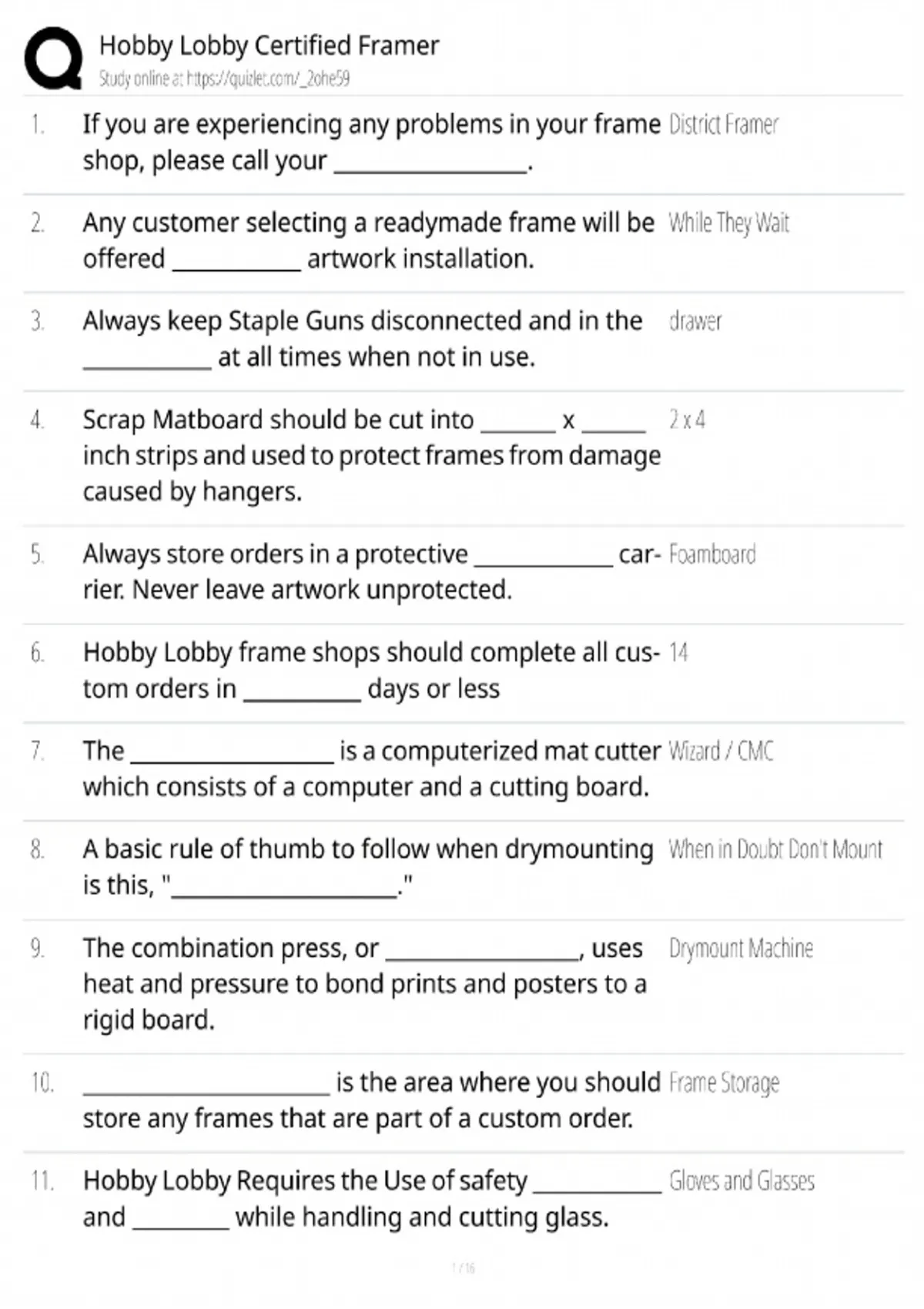The width and height of the screenshot is (924, 1309).
Task: Select the combination press question text
Action: click(x=363, y=983)
